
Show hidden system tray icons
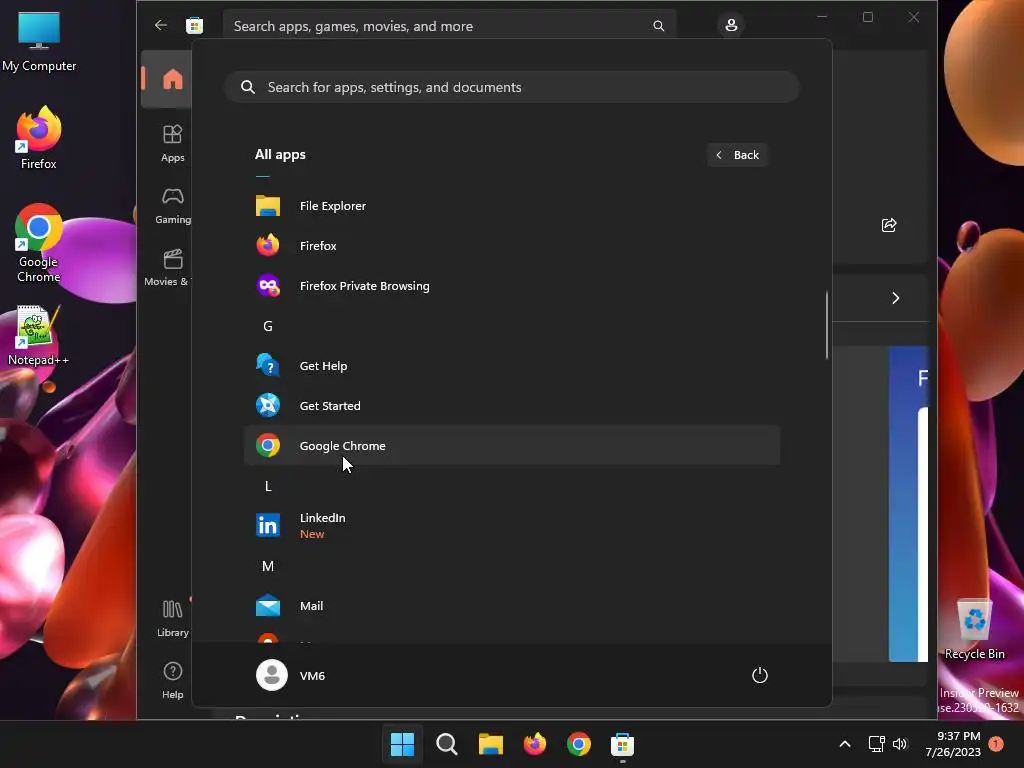[x=844, y=744]
